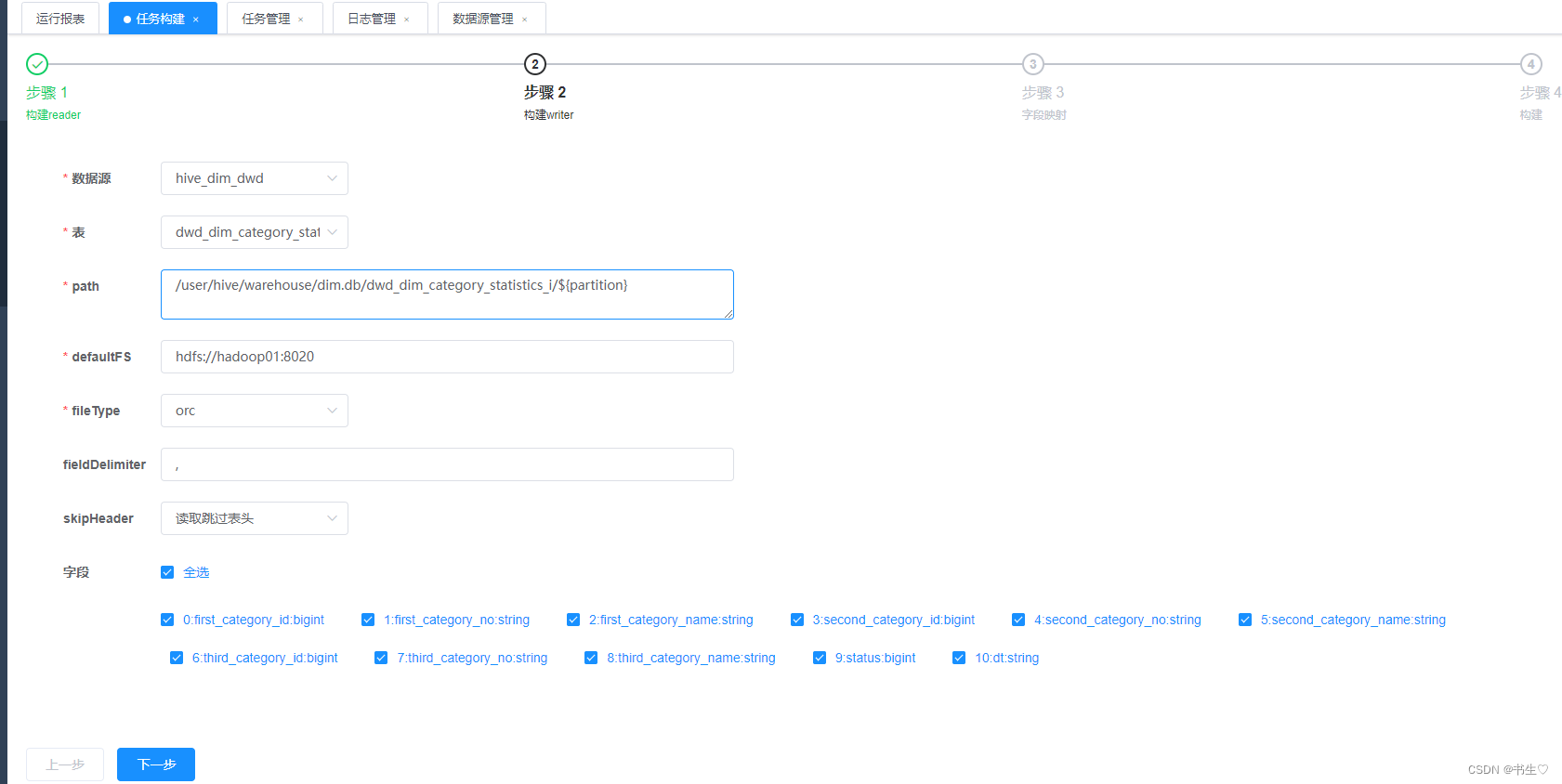Click the defaultFS field label
Screen dimensions: 1562x784
[x=101, y=357]
